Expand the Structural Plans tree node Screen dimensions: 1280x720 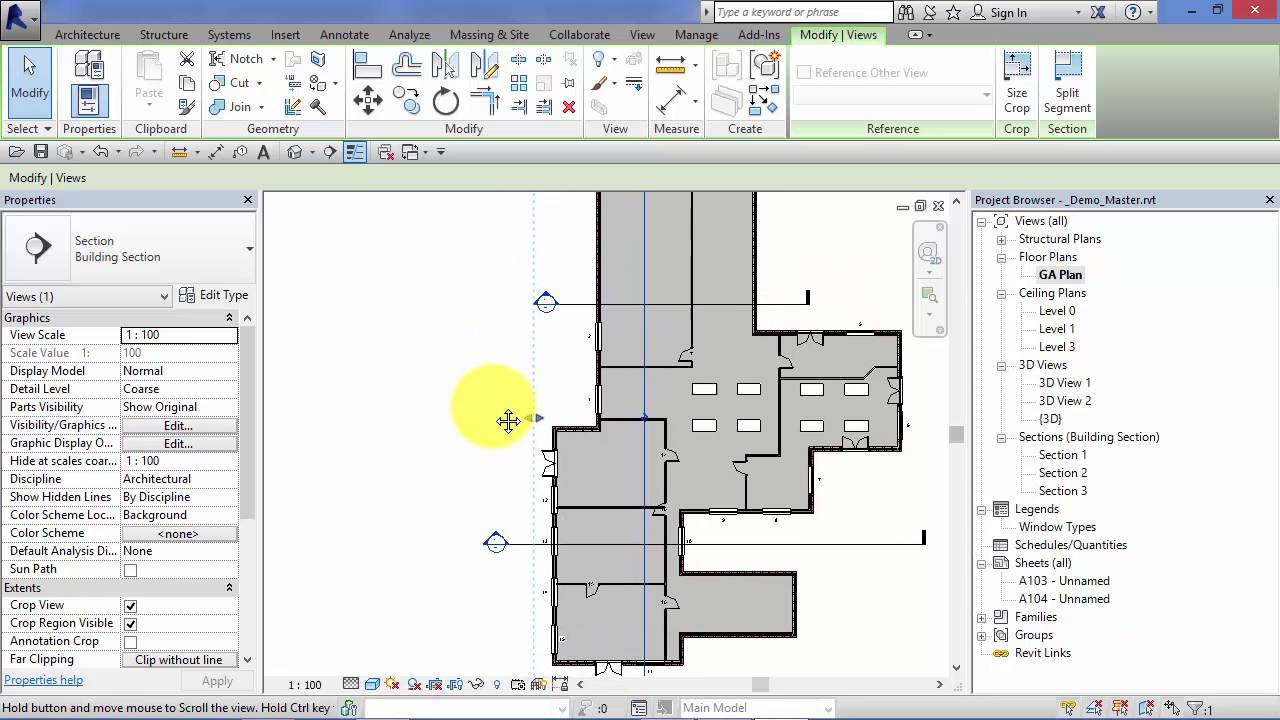pos(1001,239)
